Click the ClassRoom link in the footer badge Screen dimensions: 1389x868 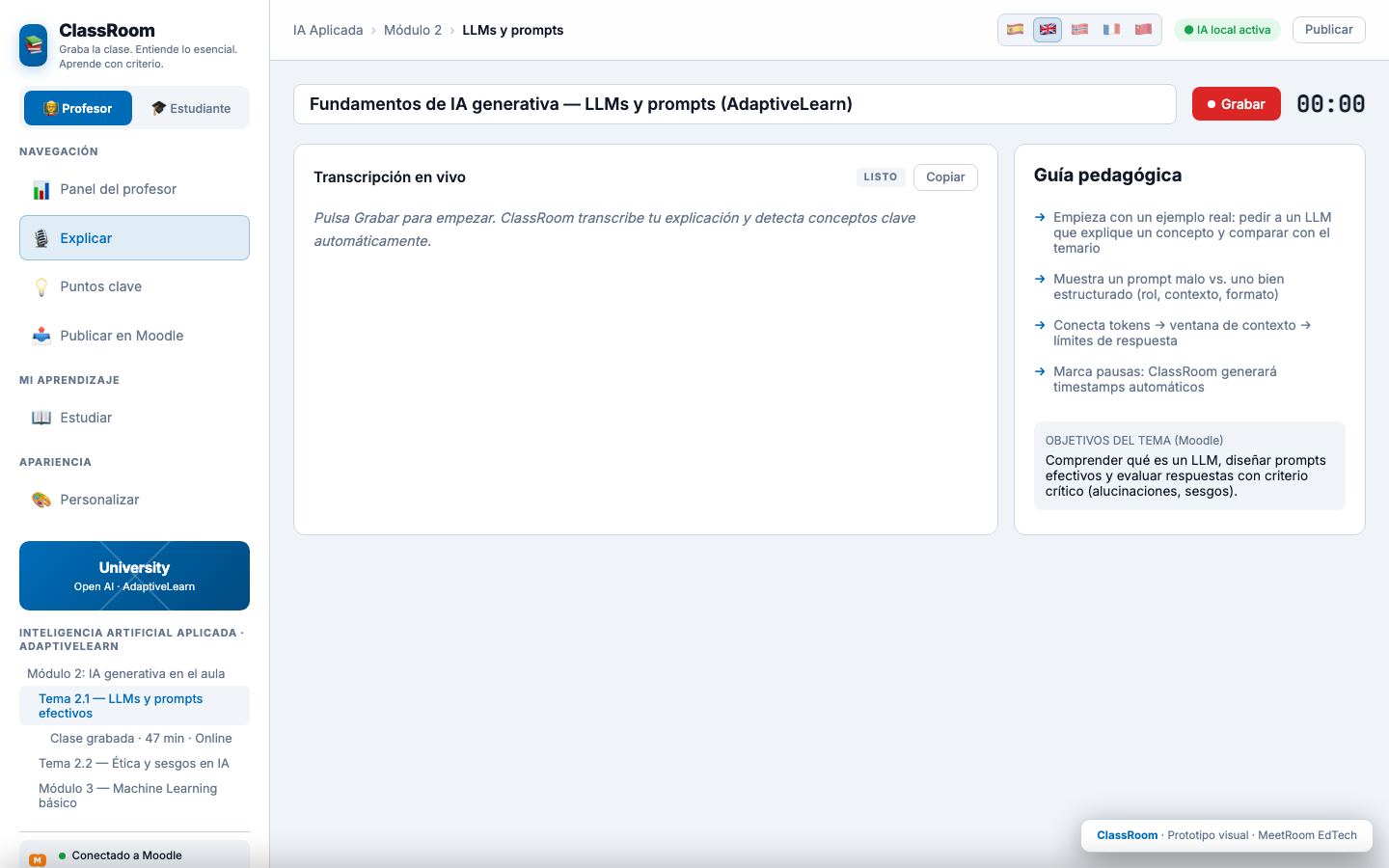(x=1127, y=835)
